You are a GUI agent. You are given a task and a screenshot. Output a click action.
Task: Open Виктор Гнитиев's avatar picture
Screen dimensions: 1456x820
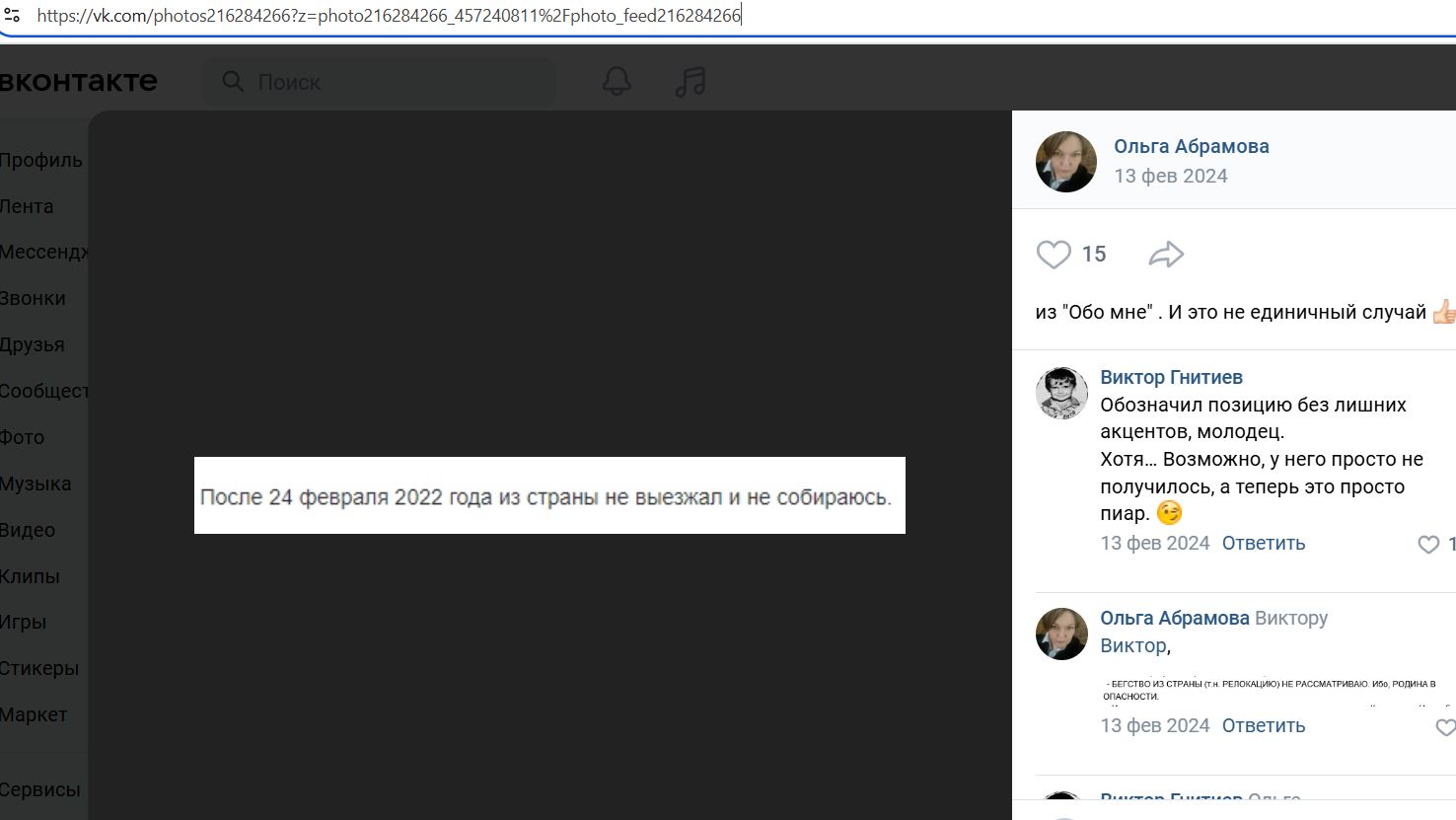tap(1061, 393)
